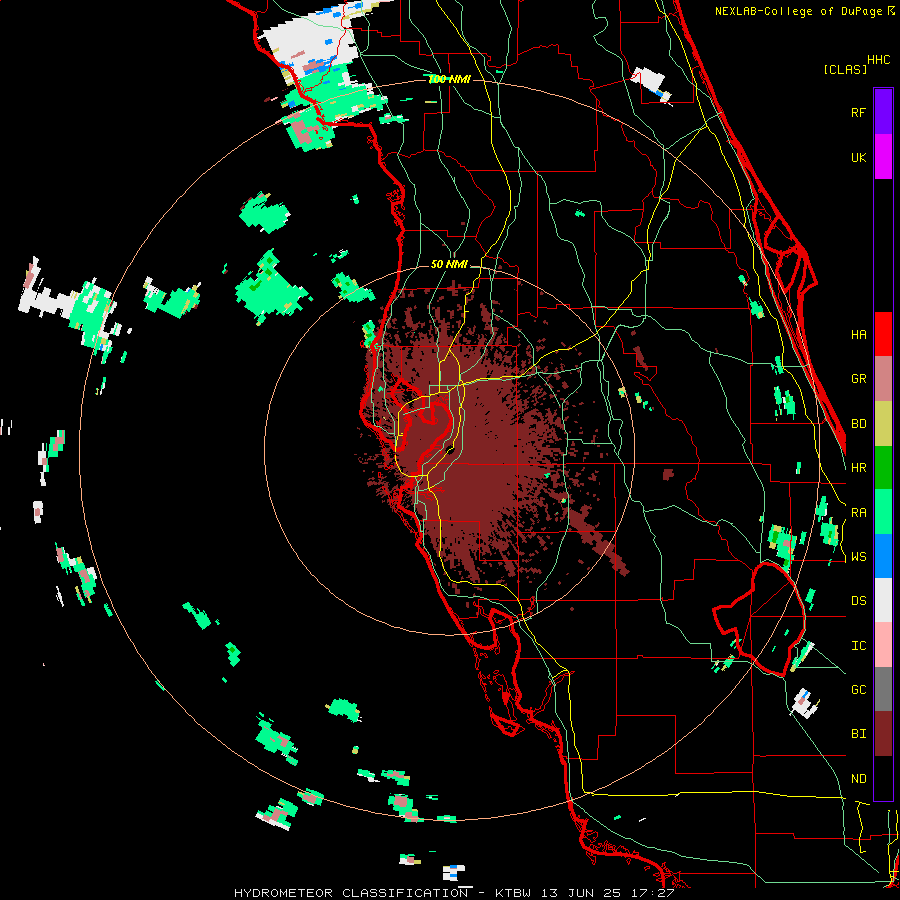Click the HA legend label
Screen dimensions: 900x900
pyautogui.click(x=858, y=335)
